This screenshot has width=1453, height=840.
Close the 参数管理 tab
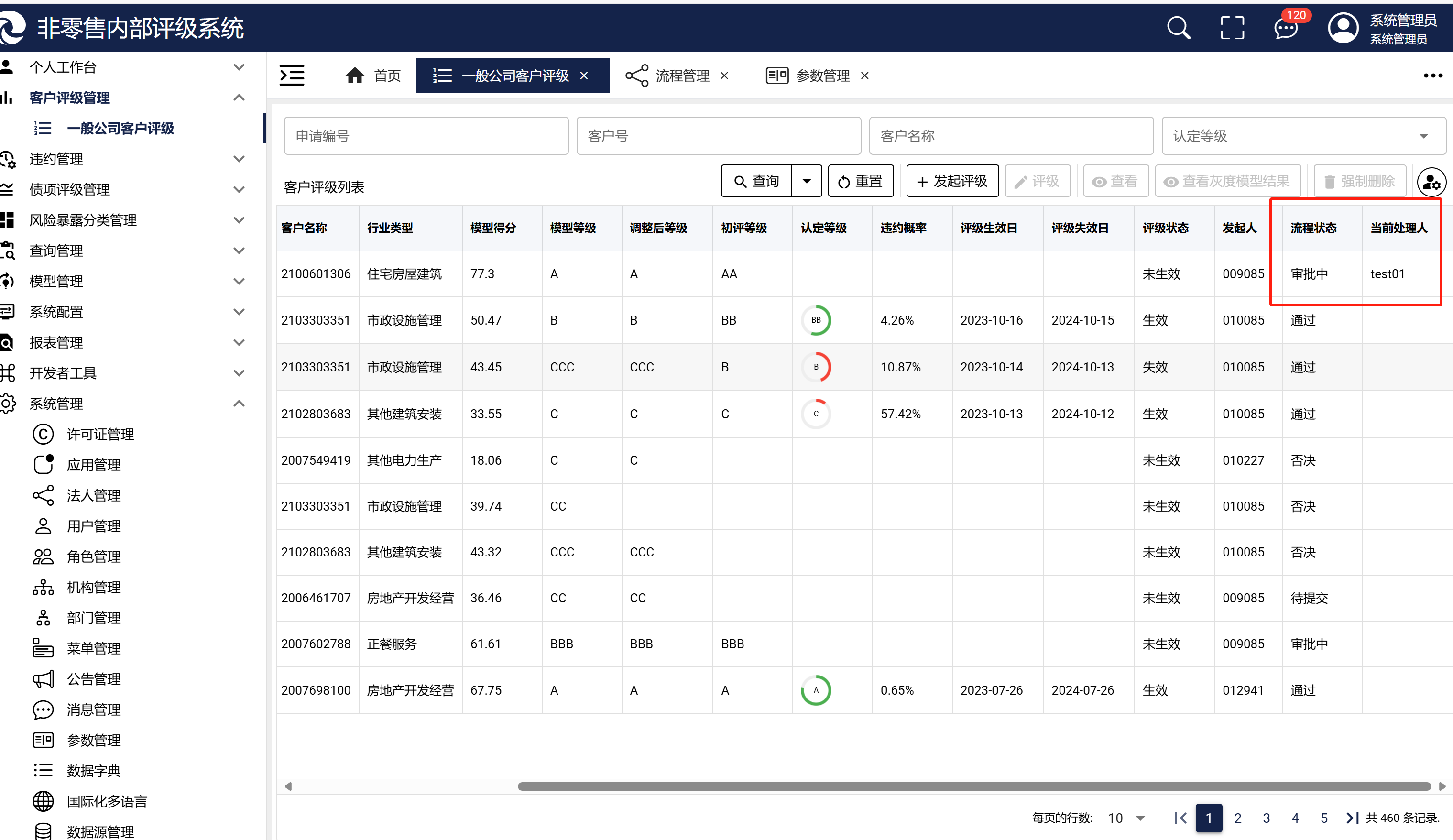point(864,76)
